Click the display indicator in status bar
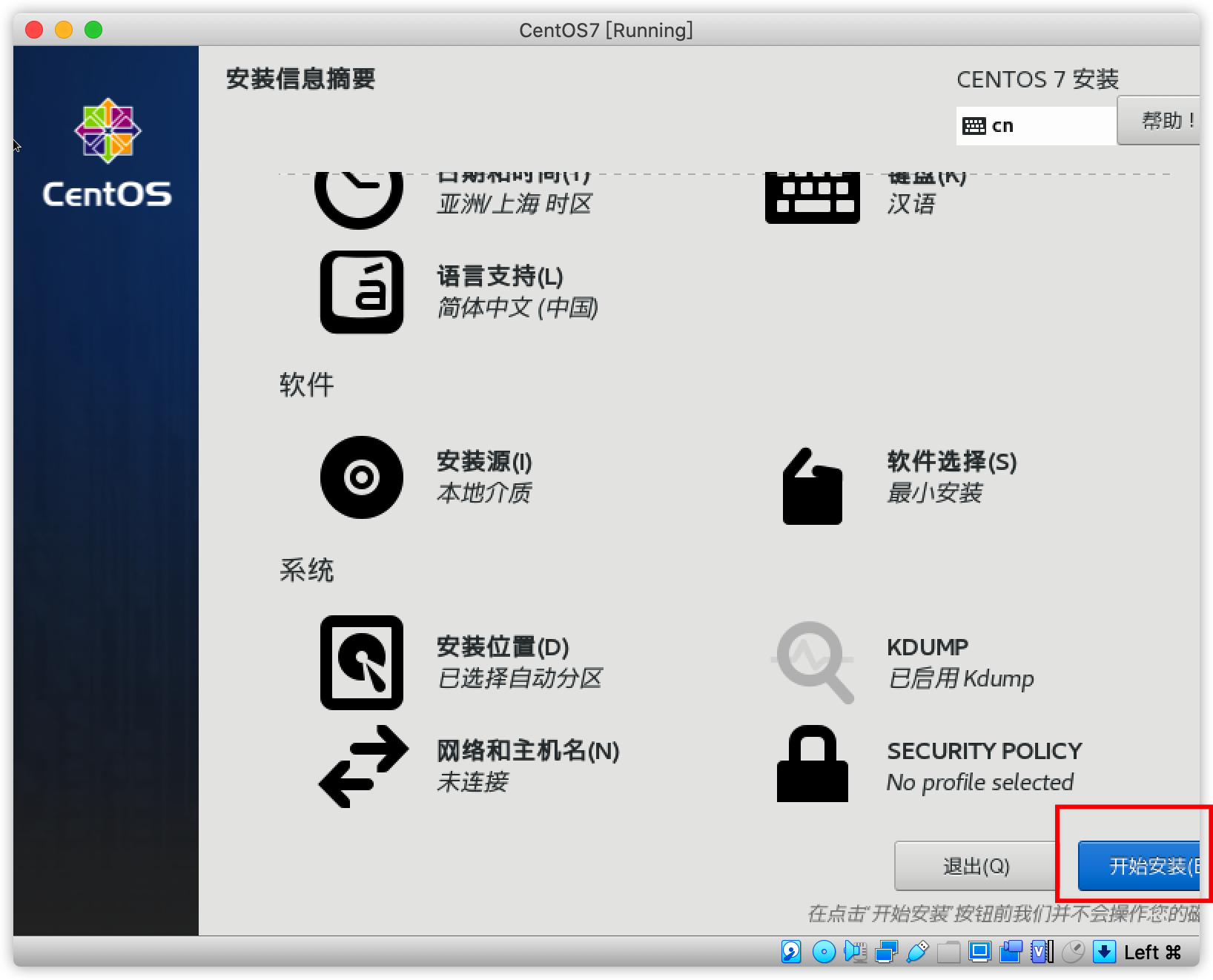Screen dimensions: 1213x980 click(x=979, y=952)
